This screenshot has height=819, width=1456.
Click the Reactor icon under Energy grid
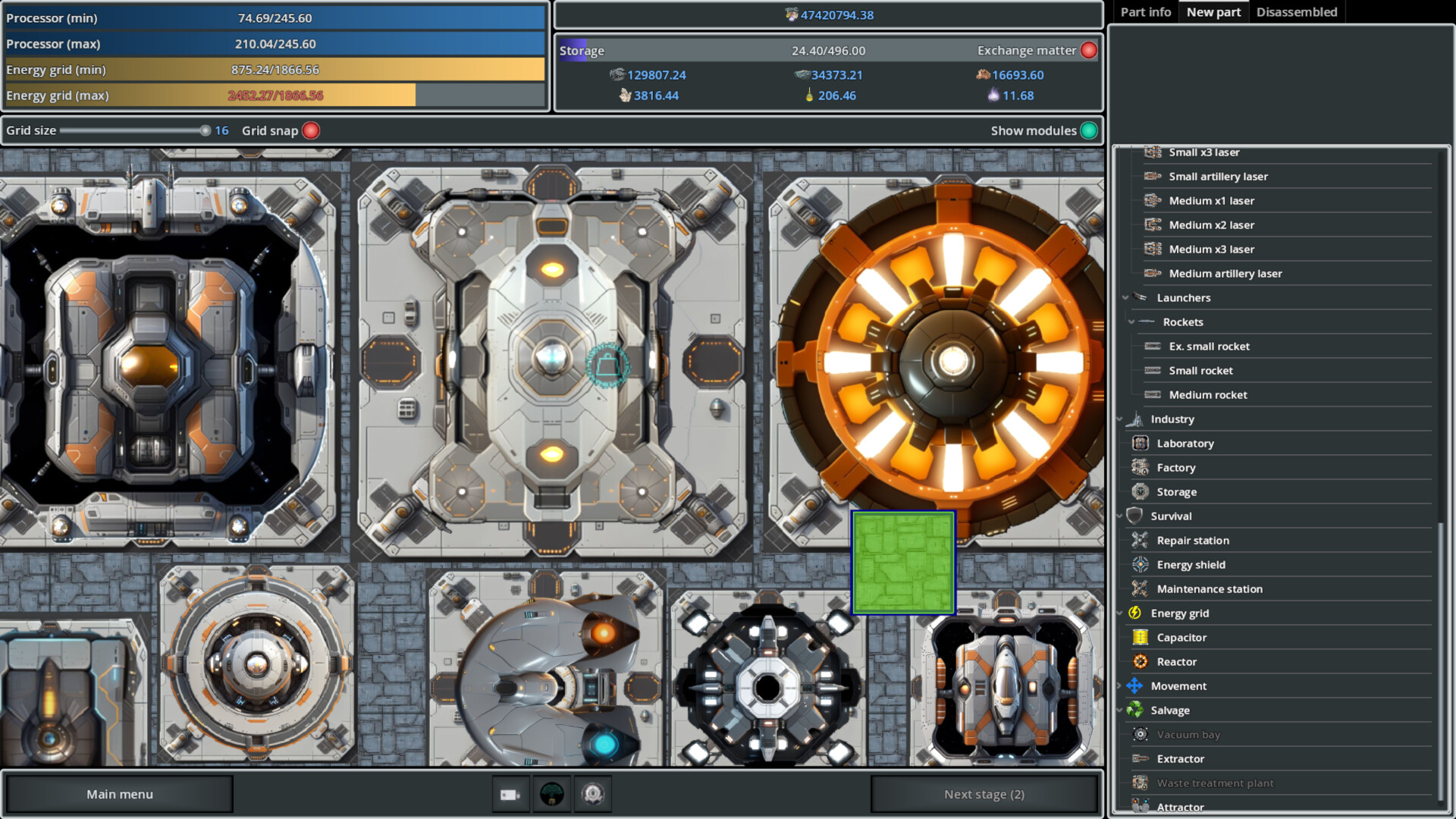(1140, 661)
